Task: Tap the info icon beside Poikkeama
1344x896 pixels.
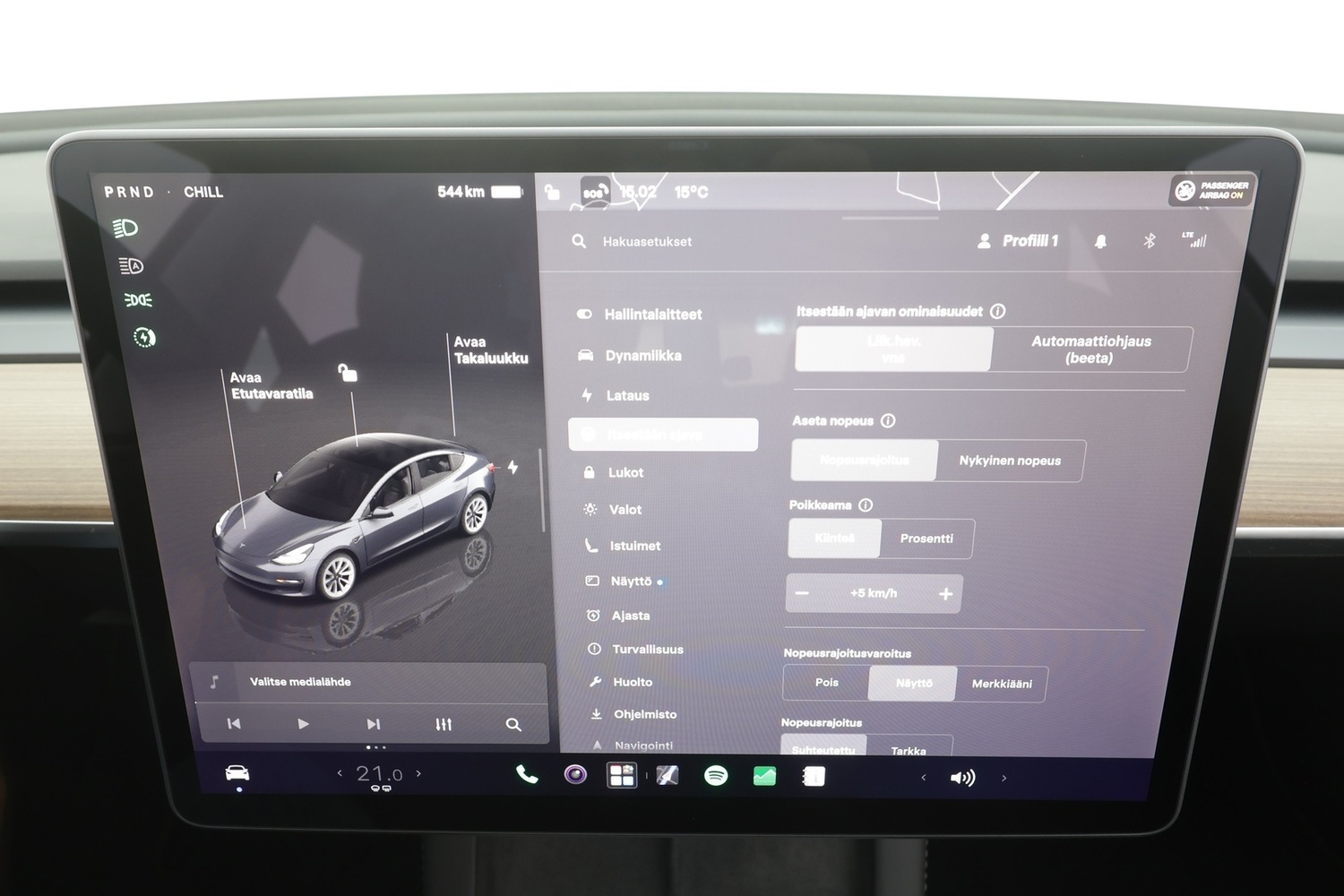Action: [866, 505]
